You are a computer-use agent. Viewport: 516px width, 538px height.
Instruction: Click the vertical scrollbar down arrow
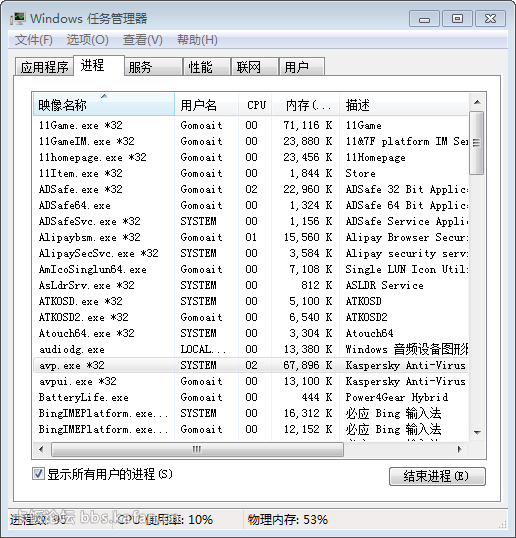pos(477,432)
